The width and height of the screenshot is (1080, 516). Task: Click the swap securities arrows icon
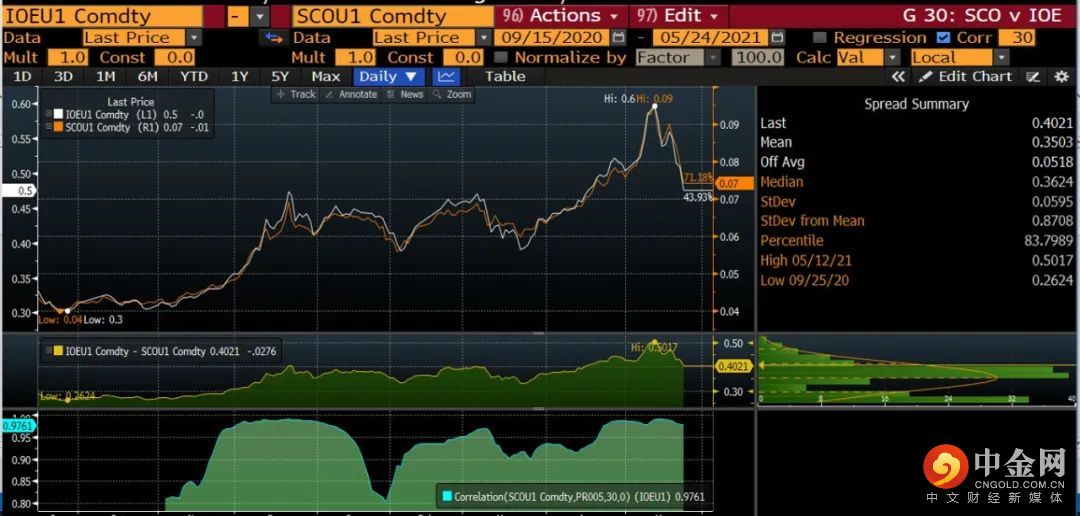pos(274,38)
